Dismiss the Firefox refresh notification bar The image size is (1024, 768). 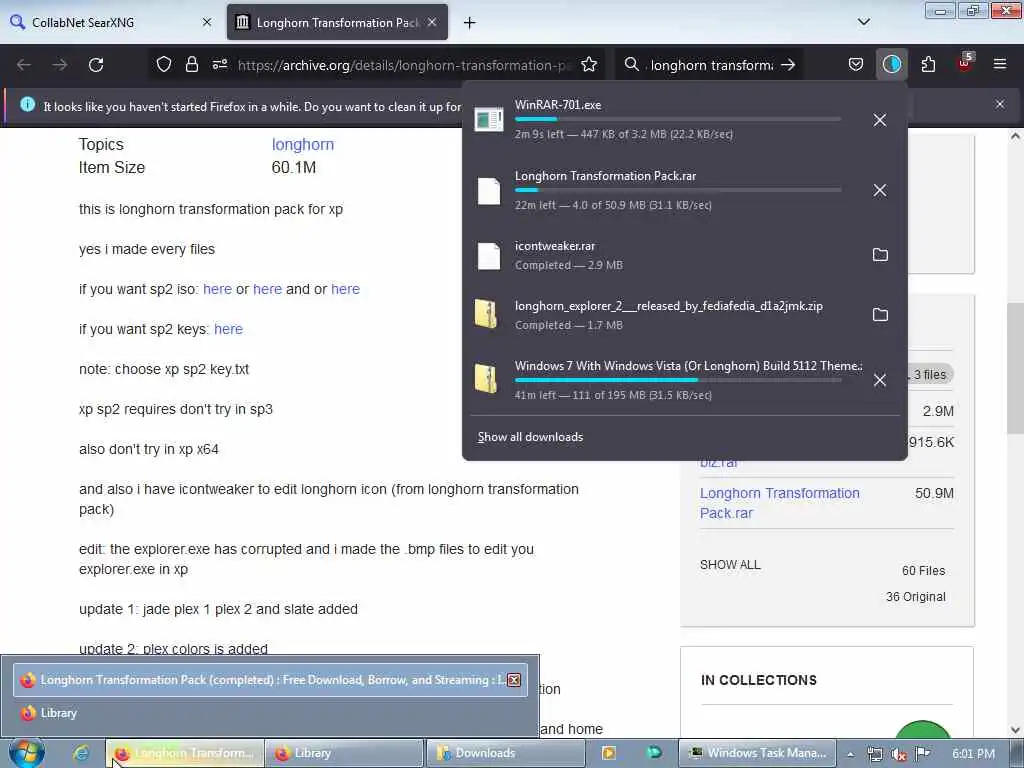click(x=999, y=104)
